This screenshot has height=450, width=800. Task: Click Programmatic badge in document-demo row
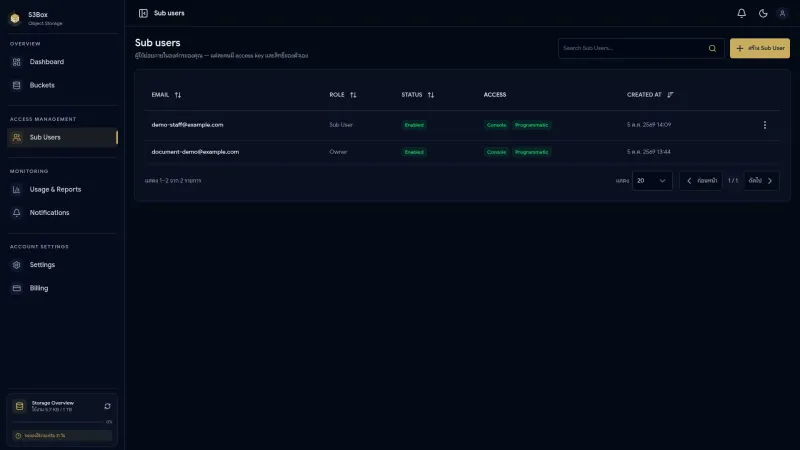click(x=531, y=152)
